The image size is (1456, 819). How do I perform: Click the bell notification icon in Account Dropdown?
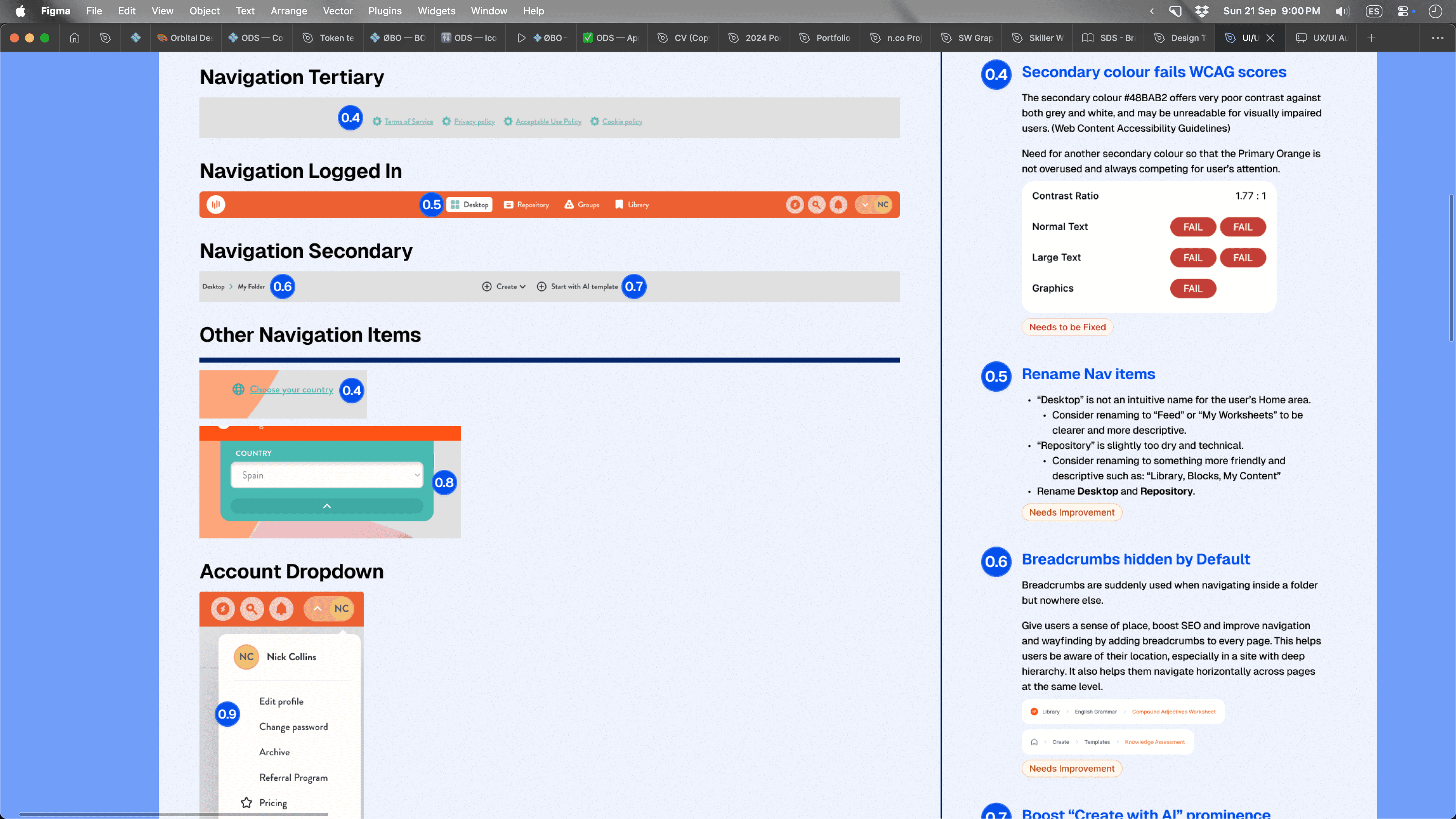[x=281, y=609]
